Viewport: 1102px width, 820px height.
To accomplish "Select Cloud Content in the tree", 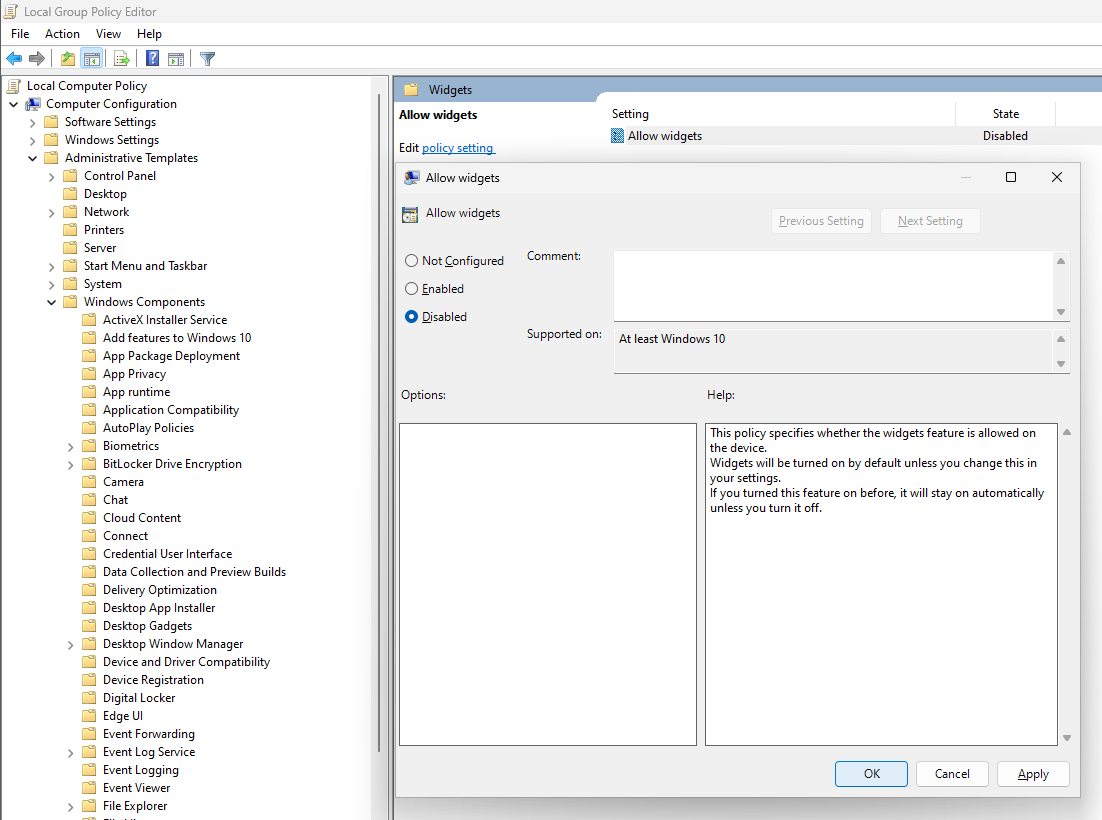I will pyautogui.click(x=141, y=518).
